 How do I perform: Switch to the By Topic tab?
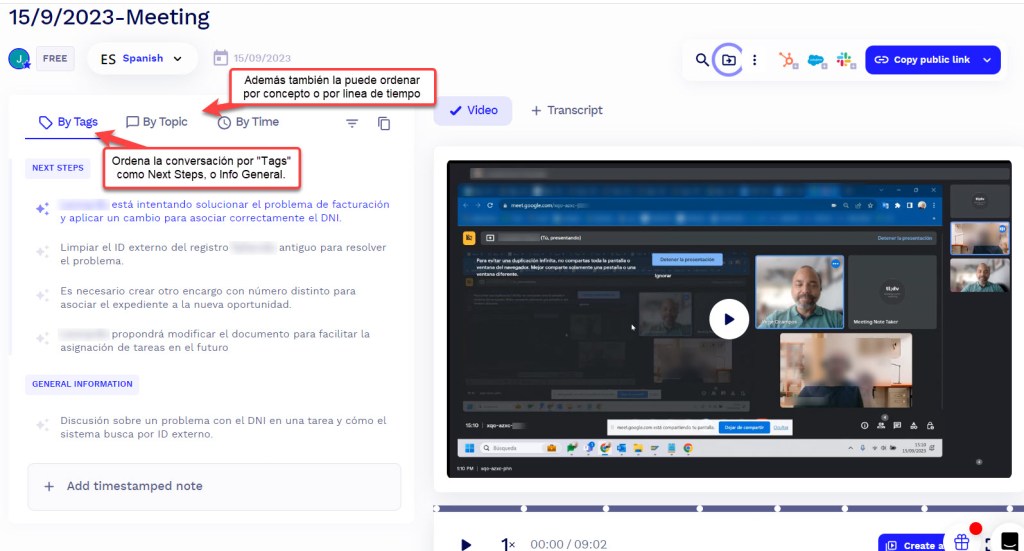(x=157, y=122)
